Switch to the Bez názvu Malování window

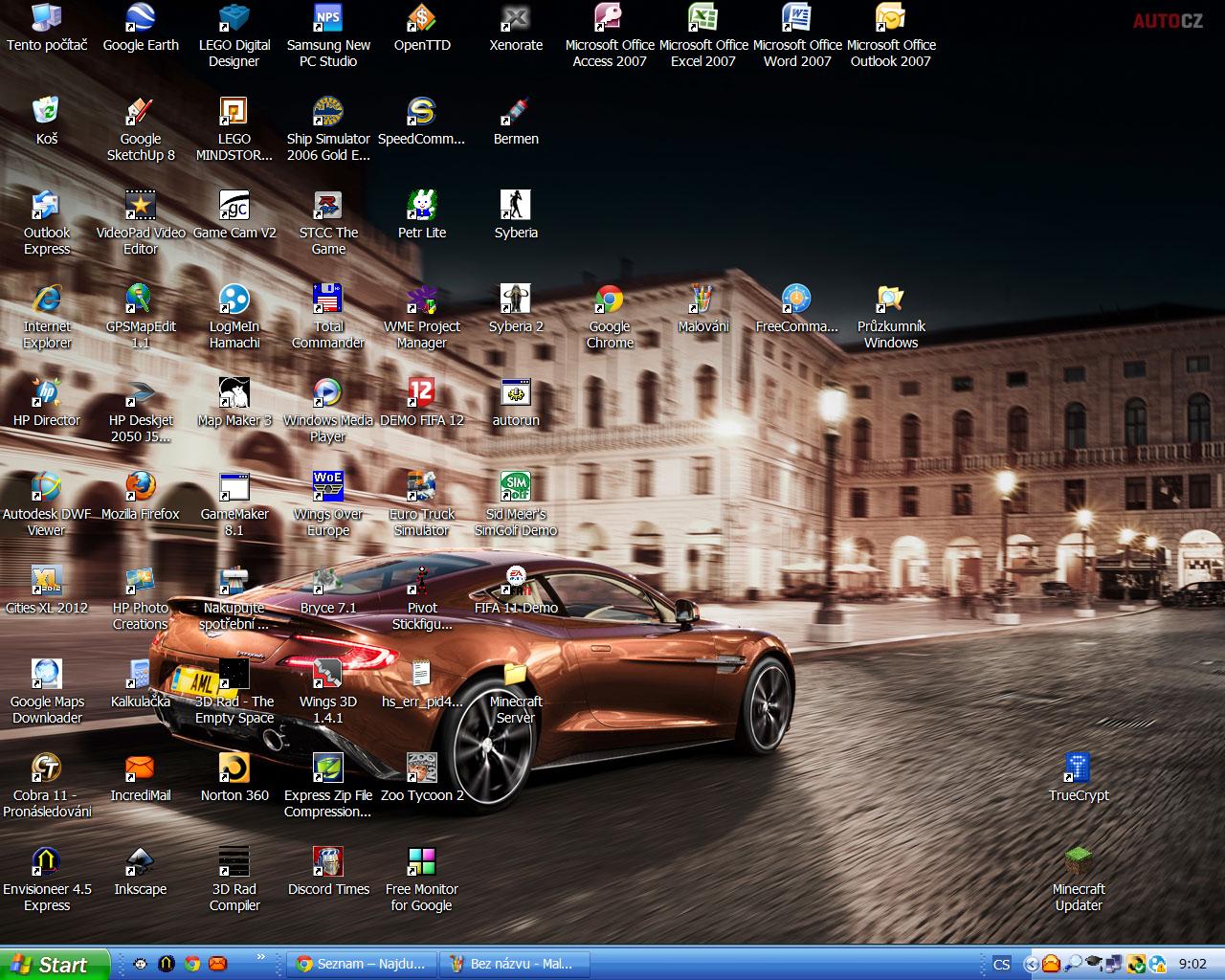click(x=514, y=964)
